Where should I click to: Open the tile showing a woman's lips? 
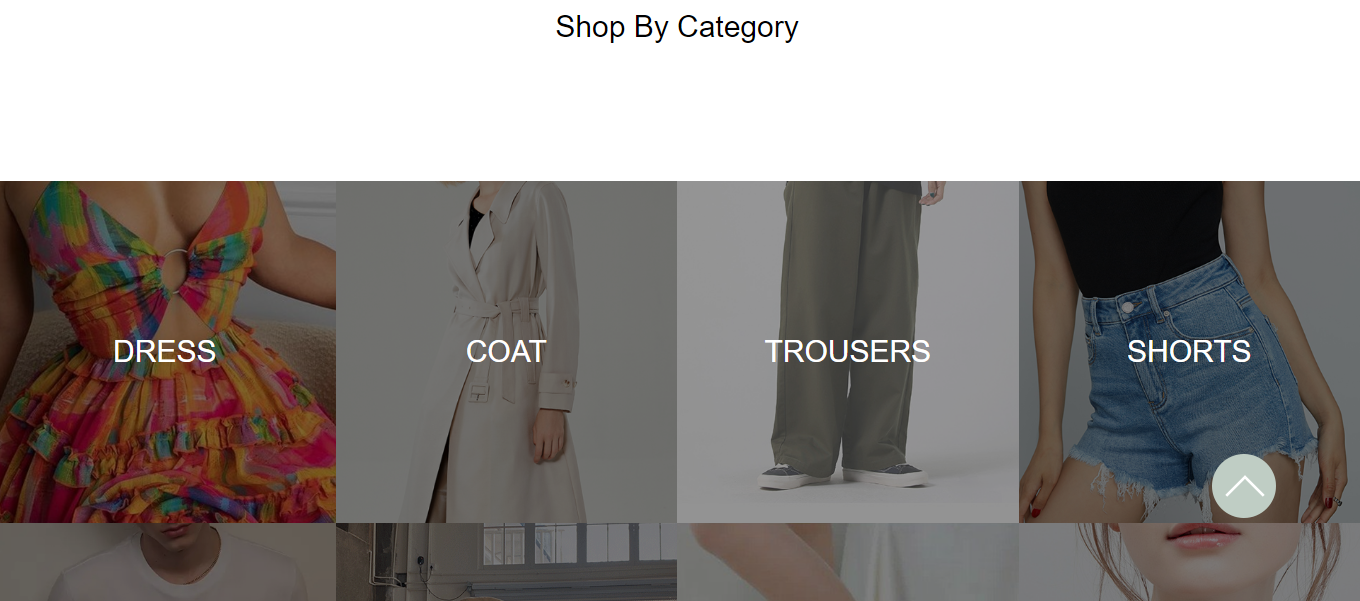coord(1189,562)
